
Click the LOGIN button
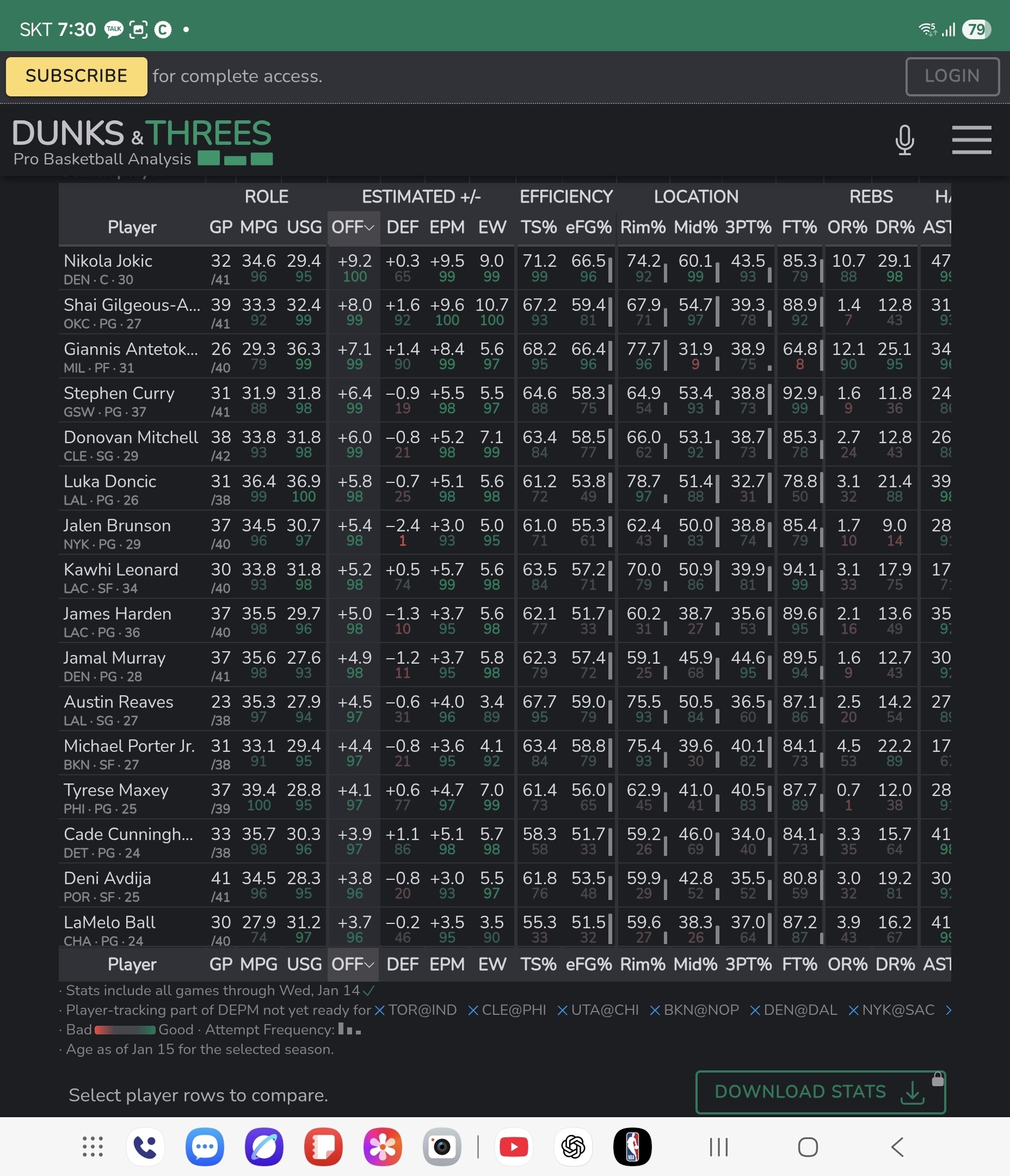pos(952,76)
